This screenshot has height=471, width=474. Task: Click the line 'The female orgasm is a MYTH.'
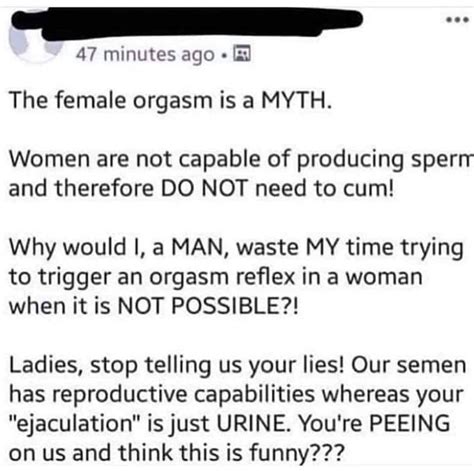[x=170, y=100]
